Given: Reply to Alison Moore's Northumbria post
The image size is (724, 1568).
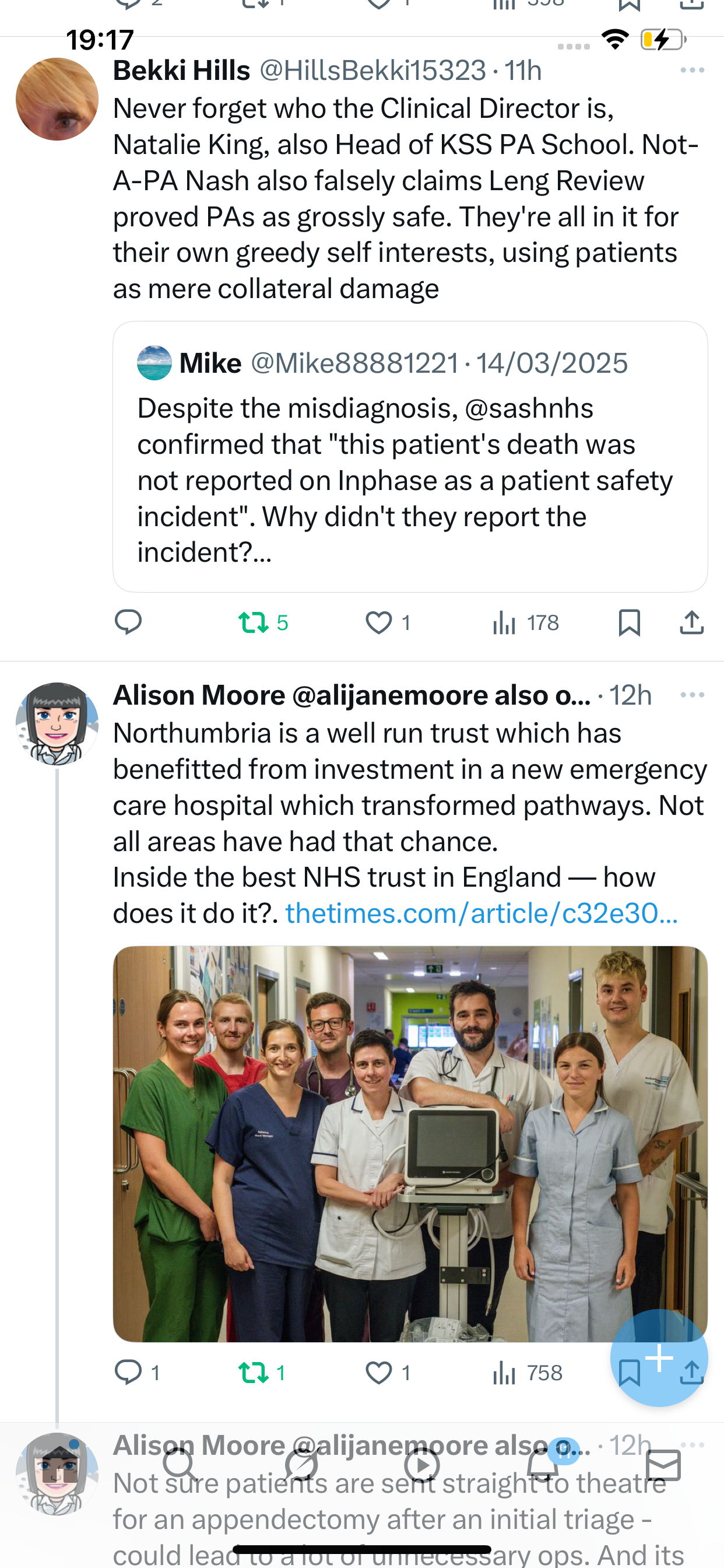Looking at the screenshot, I should (128, 1373).
